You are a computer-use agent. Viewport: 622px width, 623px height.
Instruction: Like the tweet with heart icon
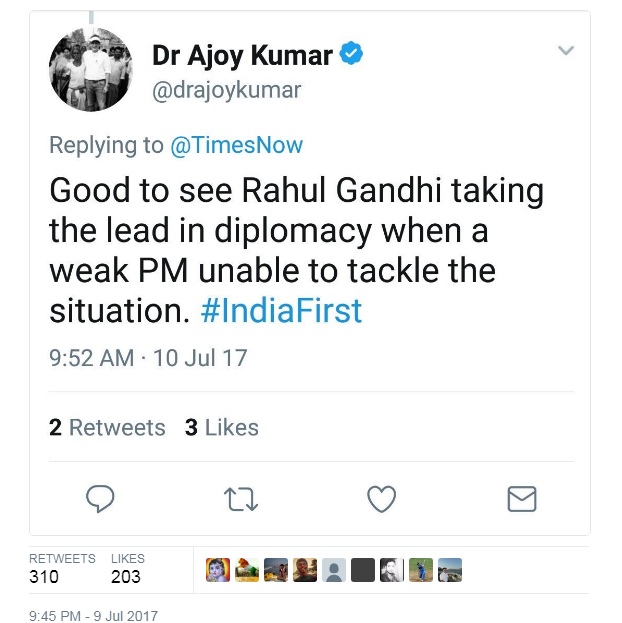pyautogui.click(x=381, y=498)
